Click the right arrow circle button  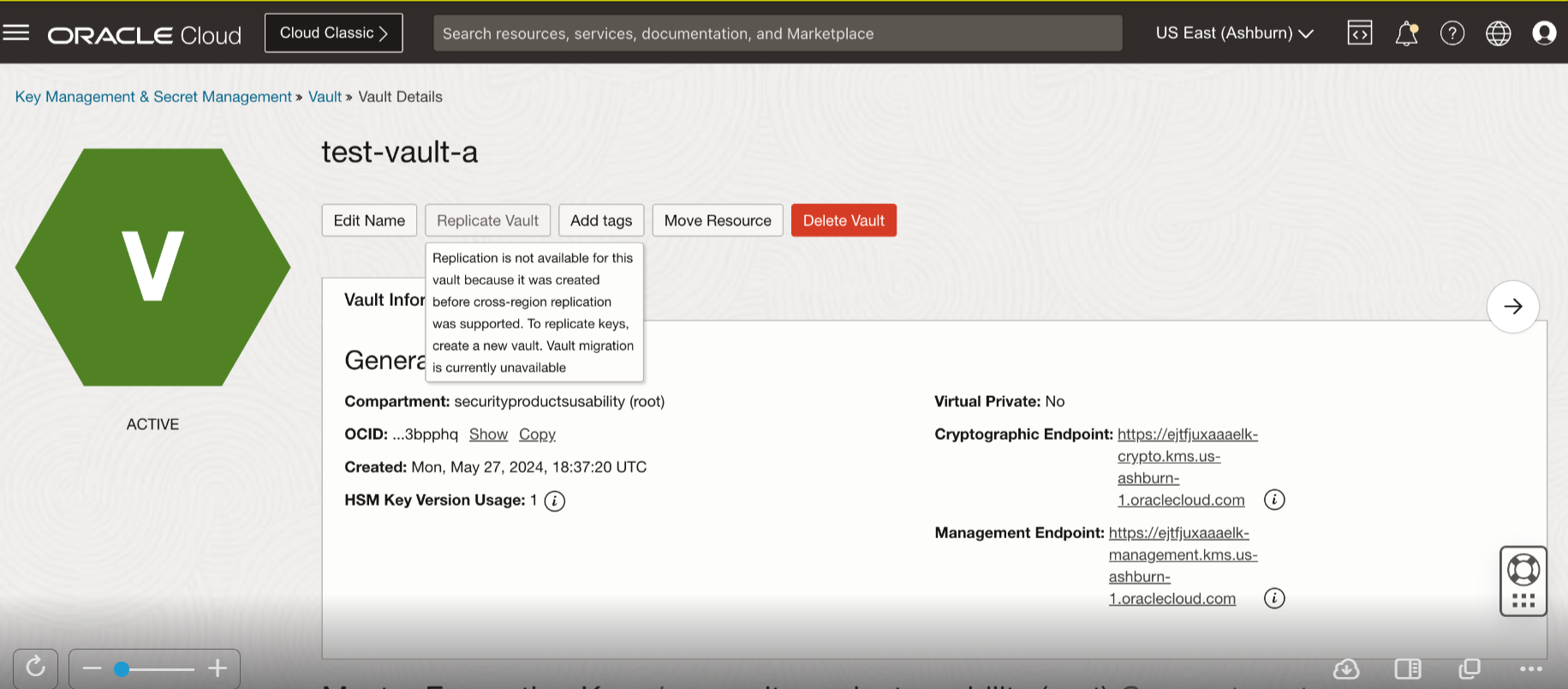(x=1512, y=307)
